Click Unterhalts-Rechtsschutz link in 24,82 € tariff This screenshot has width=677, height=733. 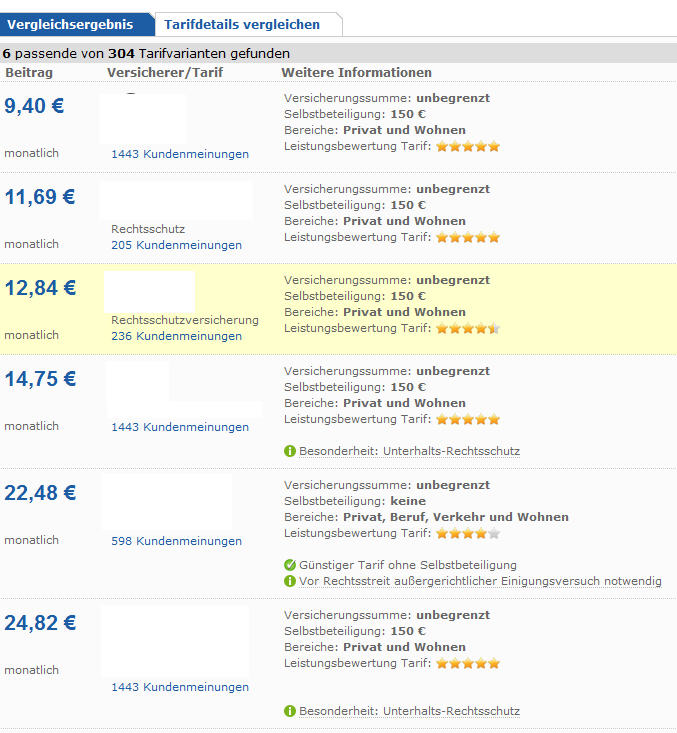point(451,711)
